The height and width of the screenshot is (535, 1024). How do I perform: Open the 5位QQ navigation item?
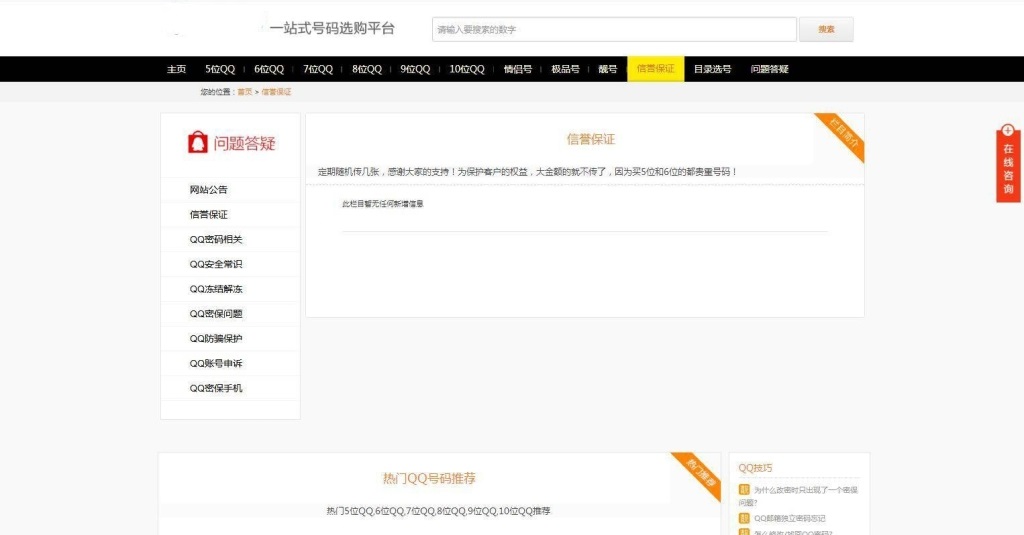[220, 69]
